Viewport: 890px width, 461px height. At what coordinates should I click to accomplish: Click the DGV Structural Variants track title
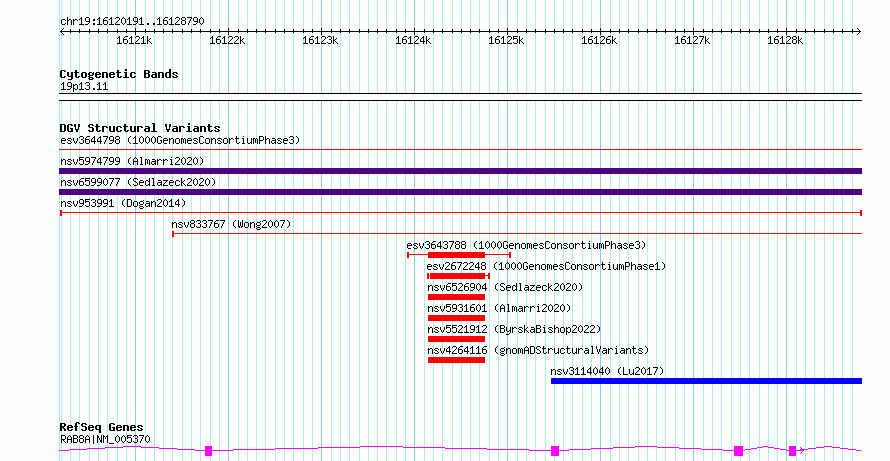click(139, 128)
